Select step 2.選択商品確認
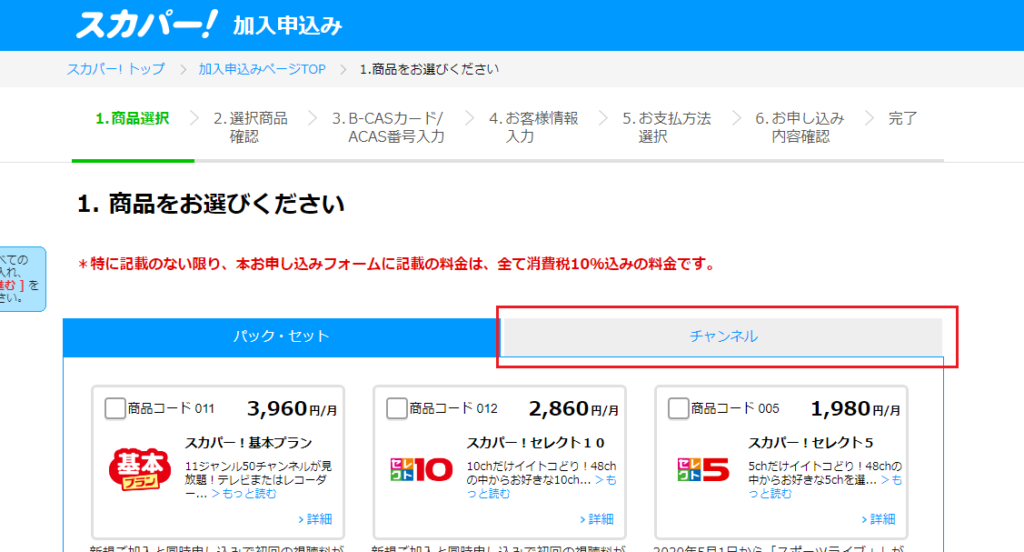1024x552 pixels. coord(250,127)
